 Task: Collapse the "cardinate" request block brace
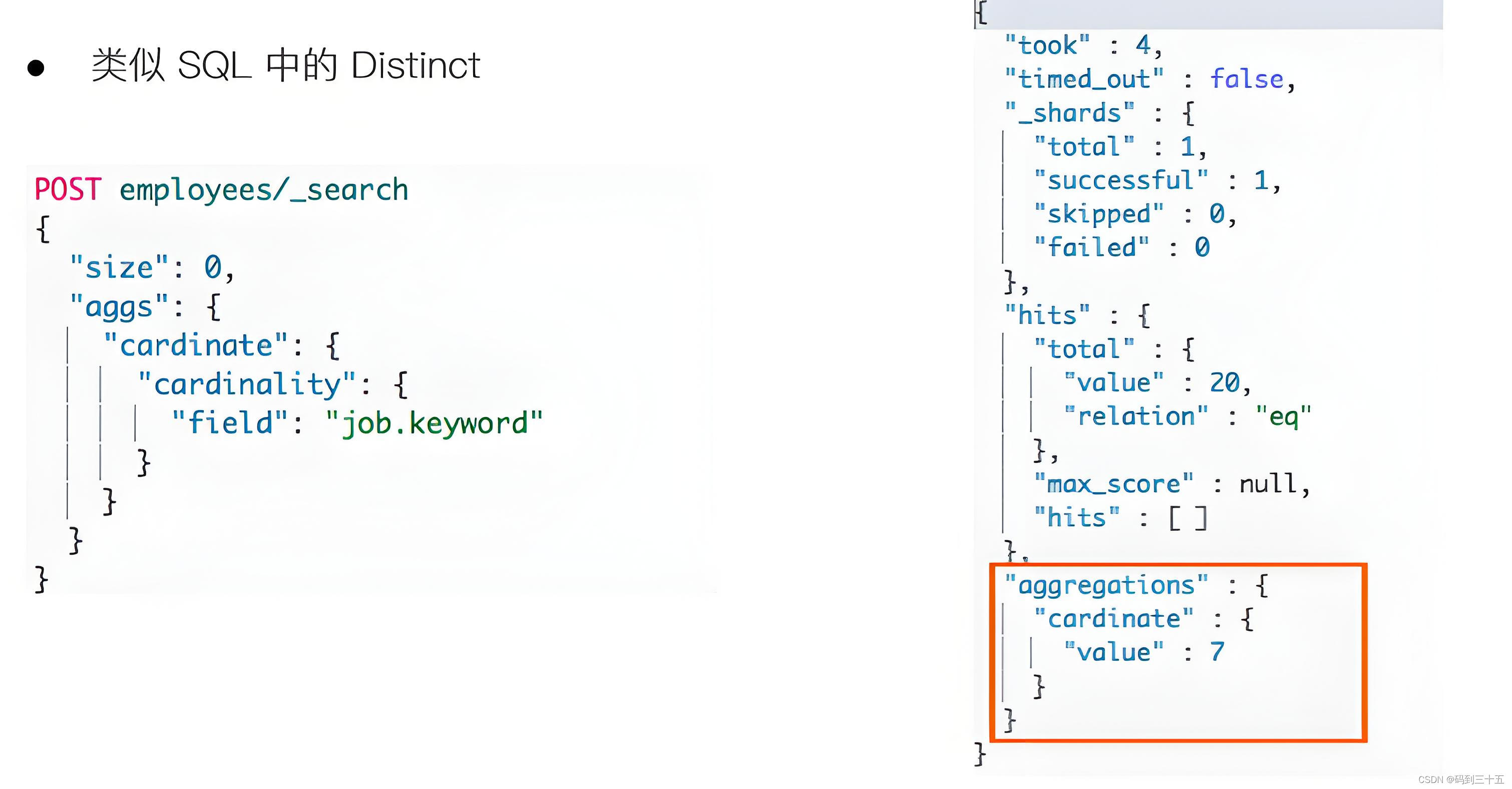click(332, 346)
